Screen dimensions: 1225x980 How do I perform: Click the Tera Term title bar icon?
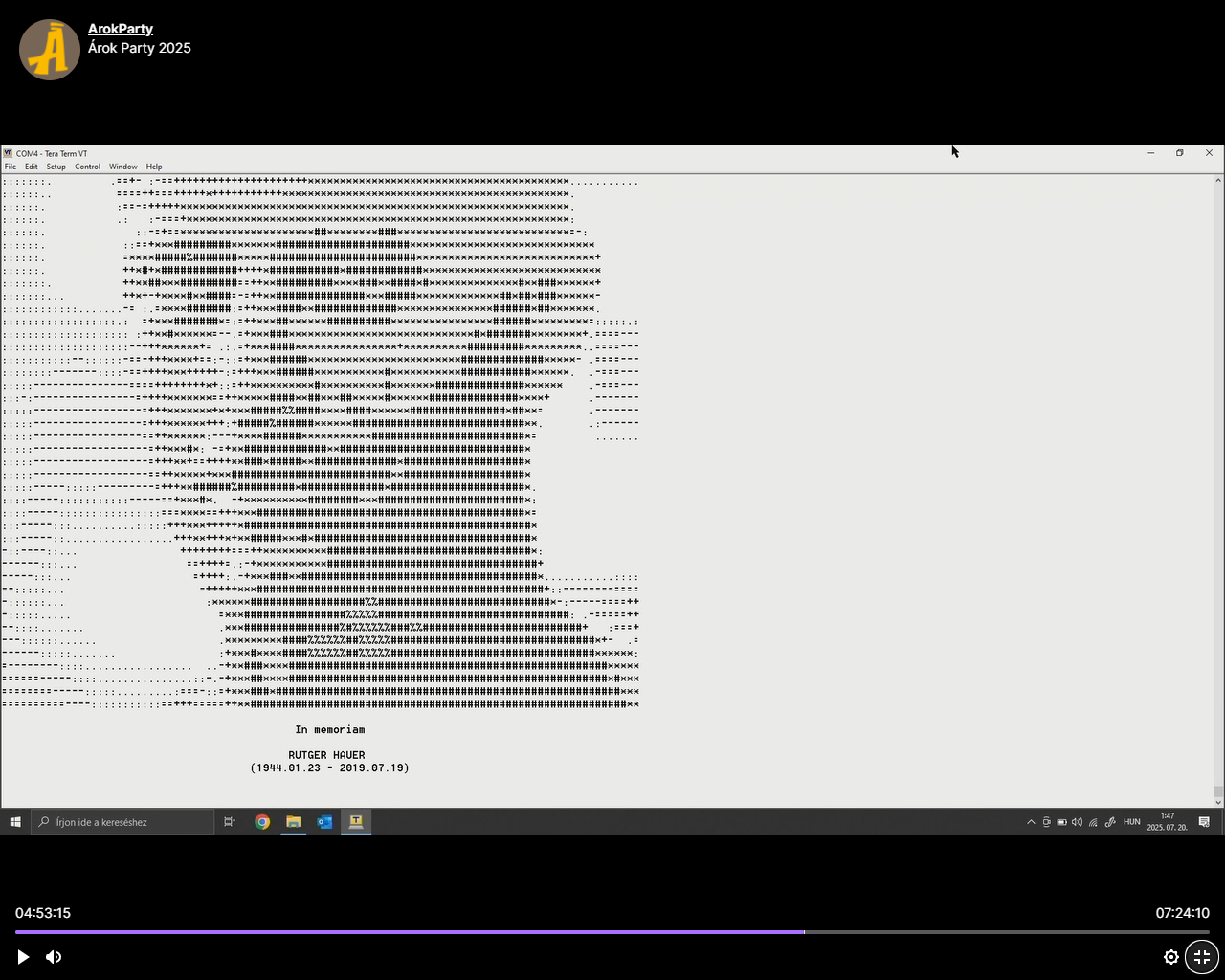coord(8,153)
